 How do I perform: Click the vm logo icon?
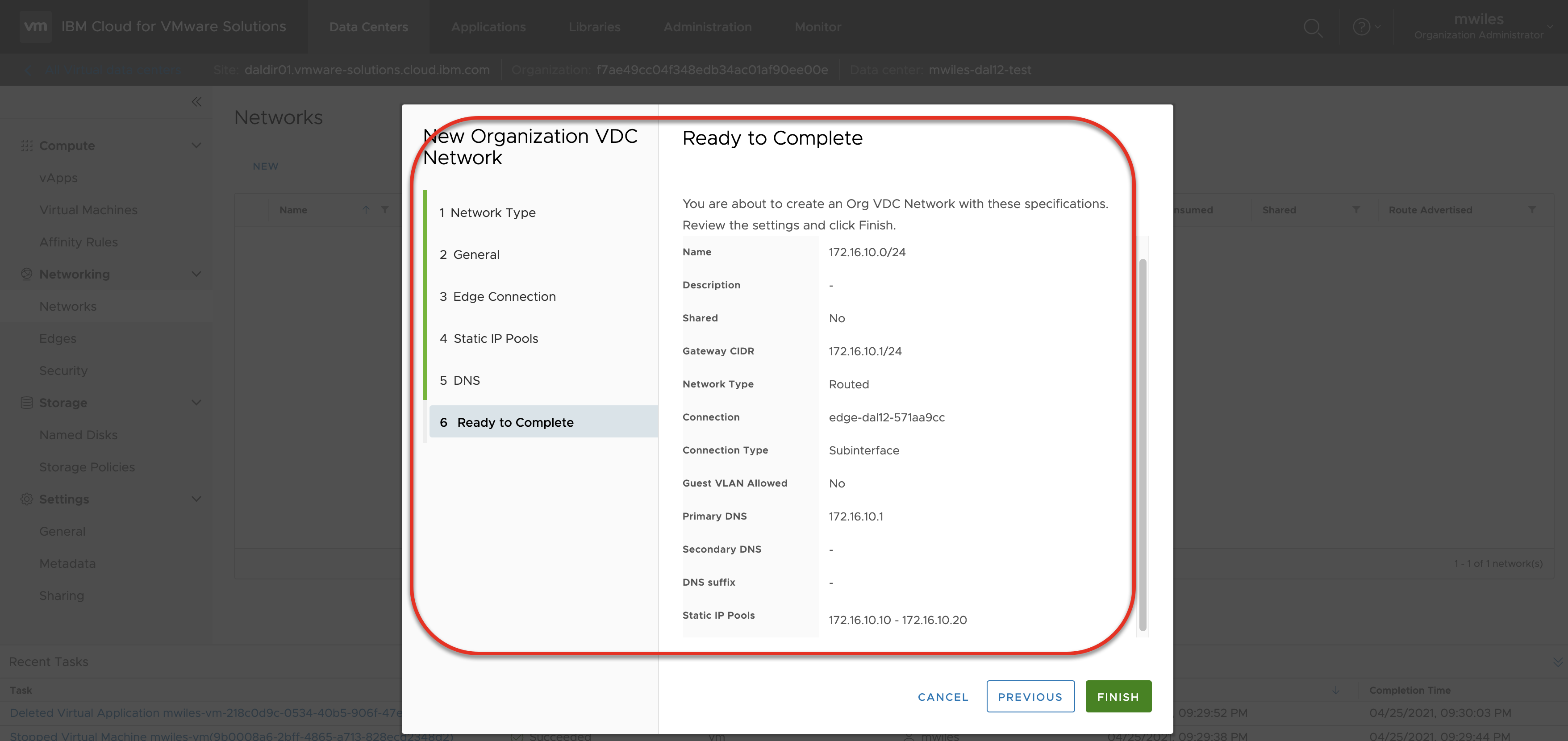[x=35, y=26]
